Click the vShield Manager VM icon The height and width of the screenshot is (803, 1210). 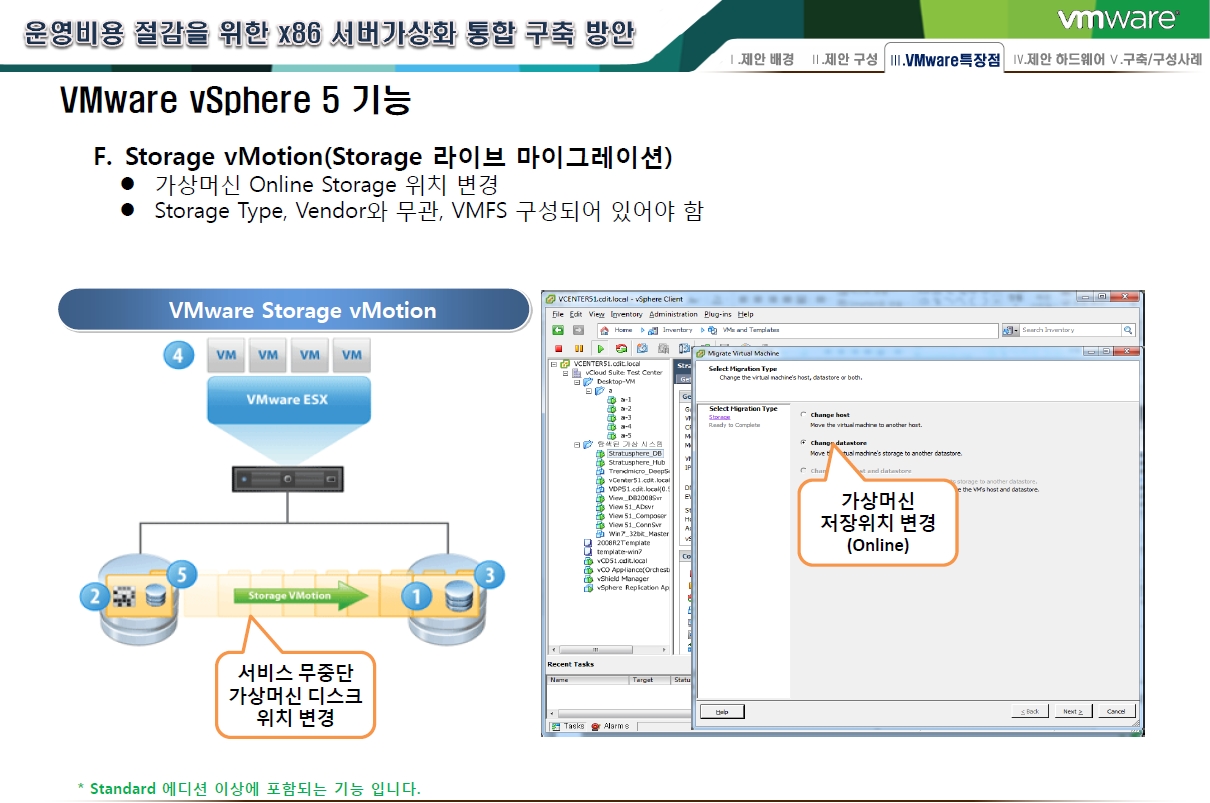588,579
